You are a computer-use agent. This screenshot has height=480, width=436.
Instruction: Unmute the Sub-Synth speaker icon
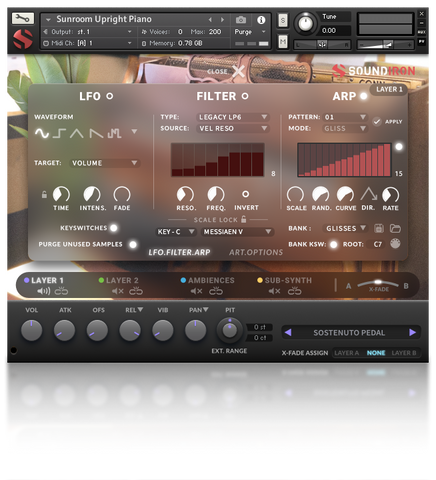(274, 291)
